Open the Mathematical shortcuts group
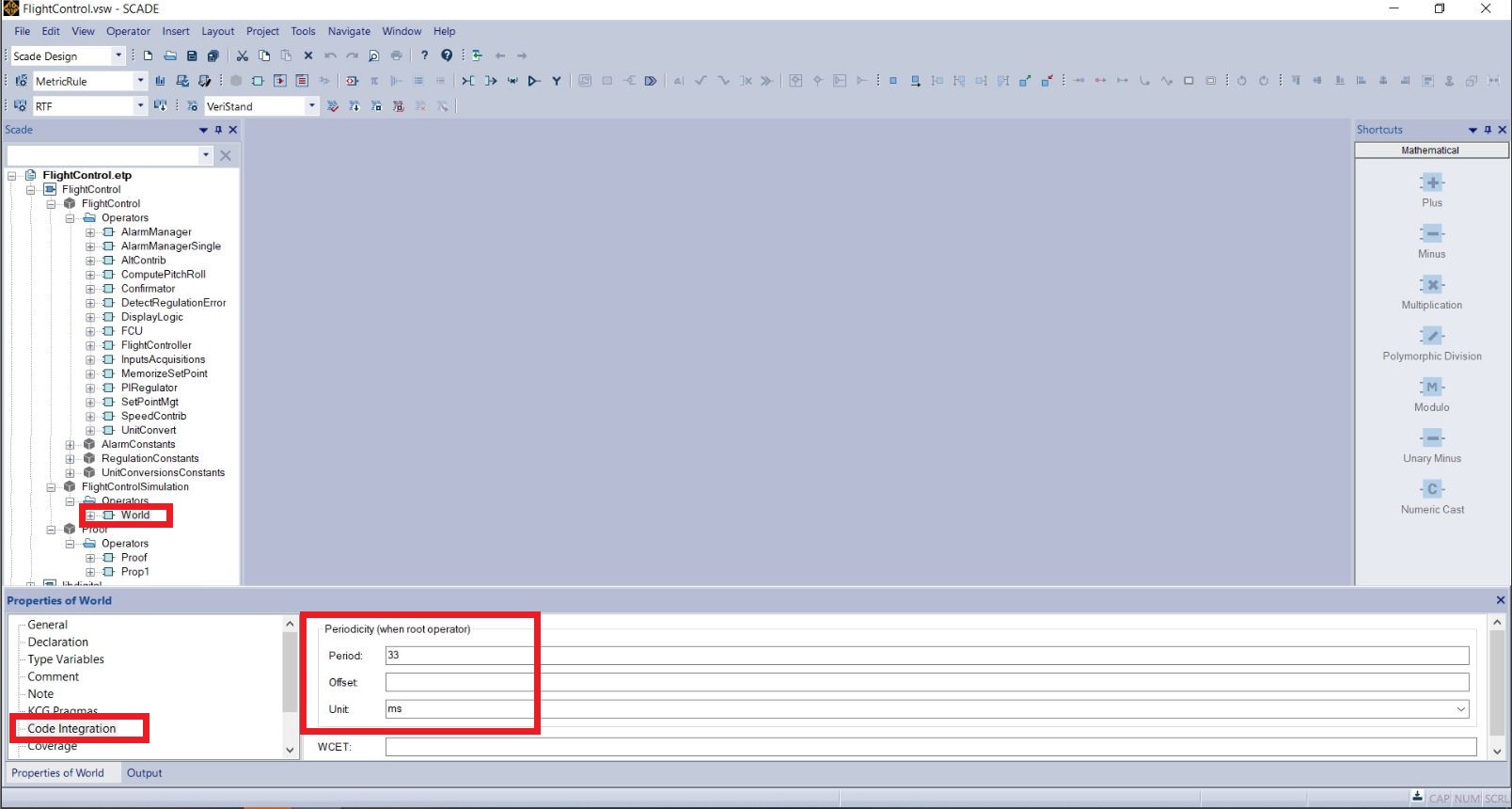 pos(1431,151)
